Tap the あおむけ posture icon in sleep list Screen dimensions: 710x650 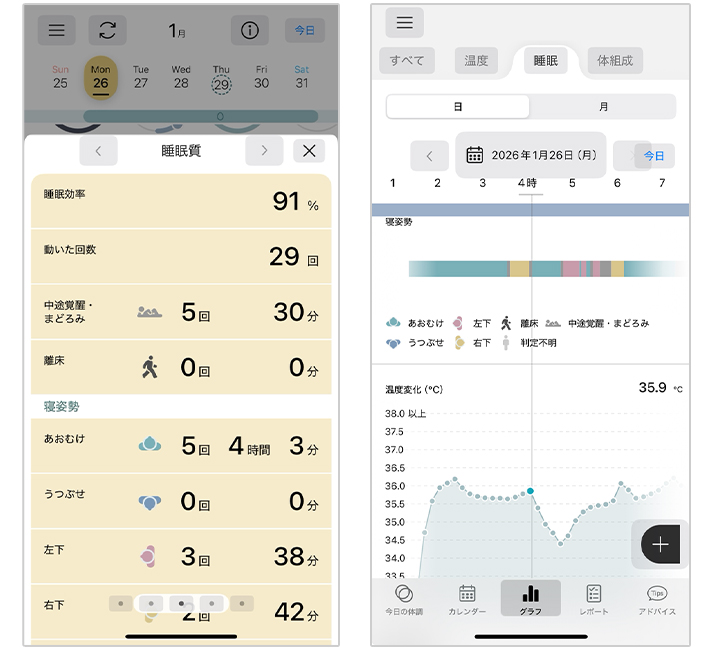(x=150, y=444)
